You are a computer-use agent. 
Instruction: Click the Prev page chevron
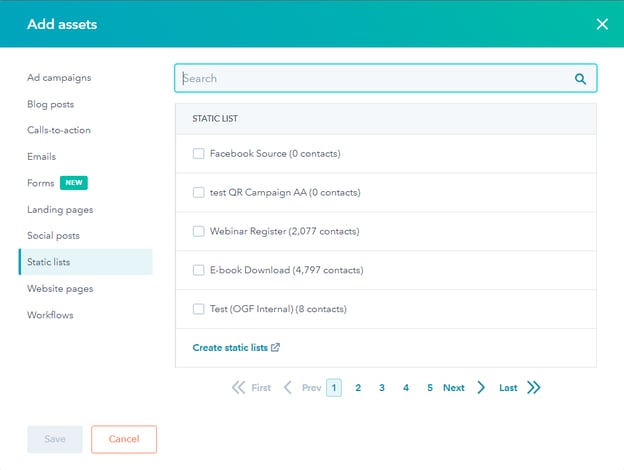tap(288, 388)
